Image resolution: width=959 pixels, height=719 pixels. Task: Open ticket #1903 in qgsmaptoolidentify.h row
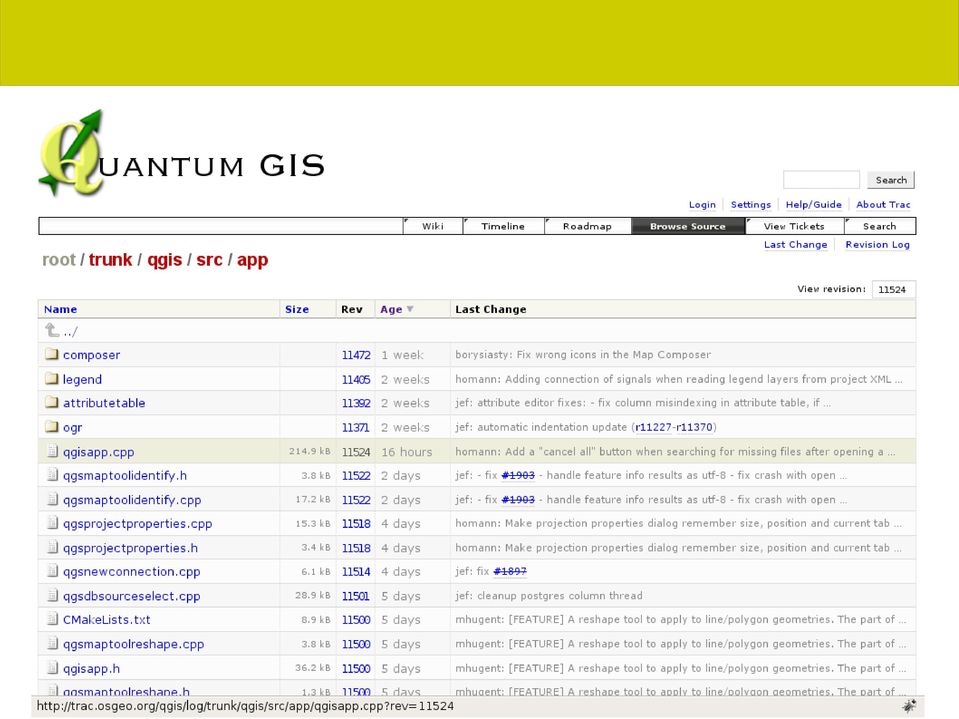(517, 475)
